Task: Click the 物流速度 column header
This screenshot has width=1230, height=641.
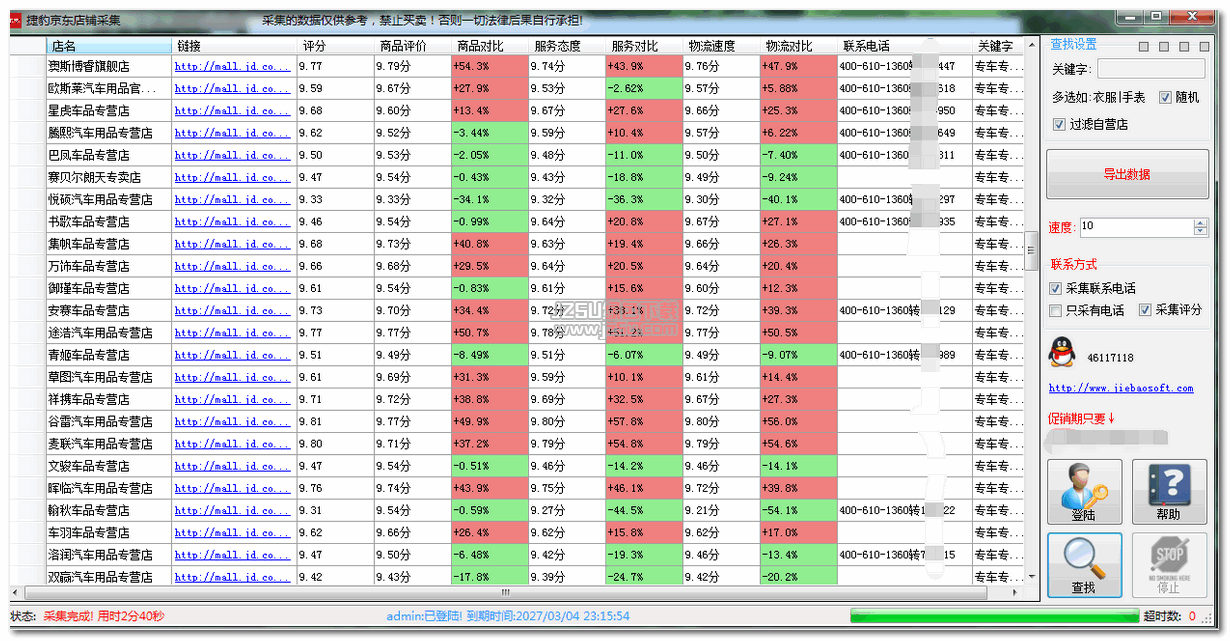Action: point(720,46)
